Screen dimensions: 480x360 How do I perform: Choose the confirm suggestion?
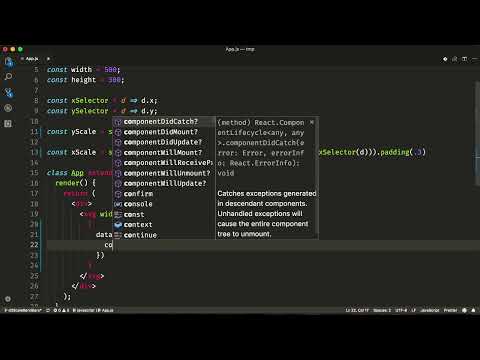[164, 194]
